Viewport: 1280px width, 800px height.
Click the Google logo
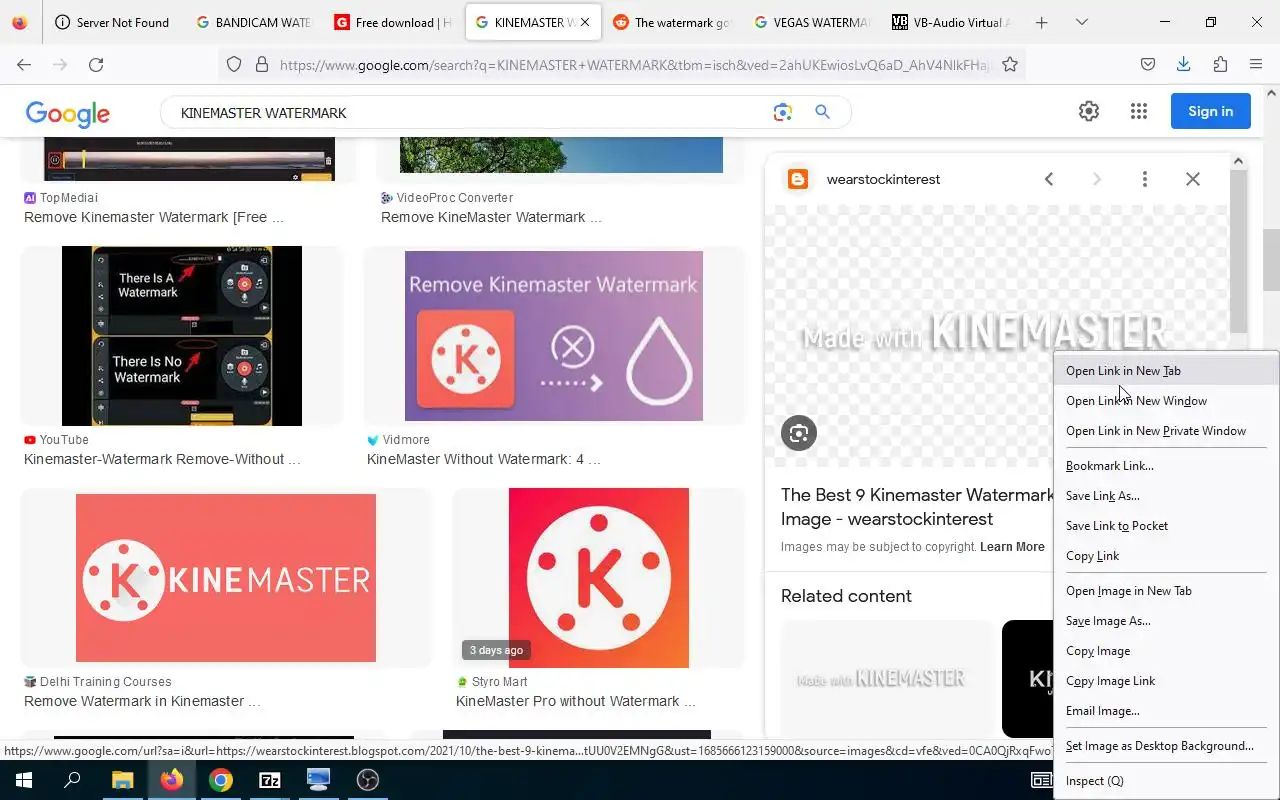68,113
